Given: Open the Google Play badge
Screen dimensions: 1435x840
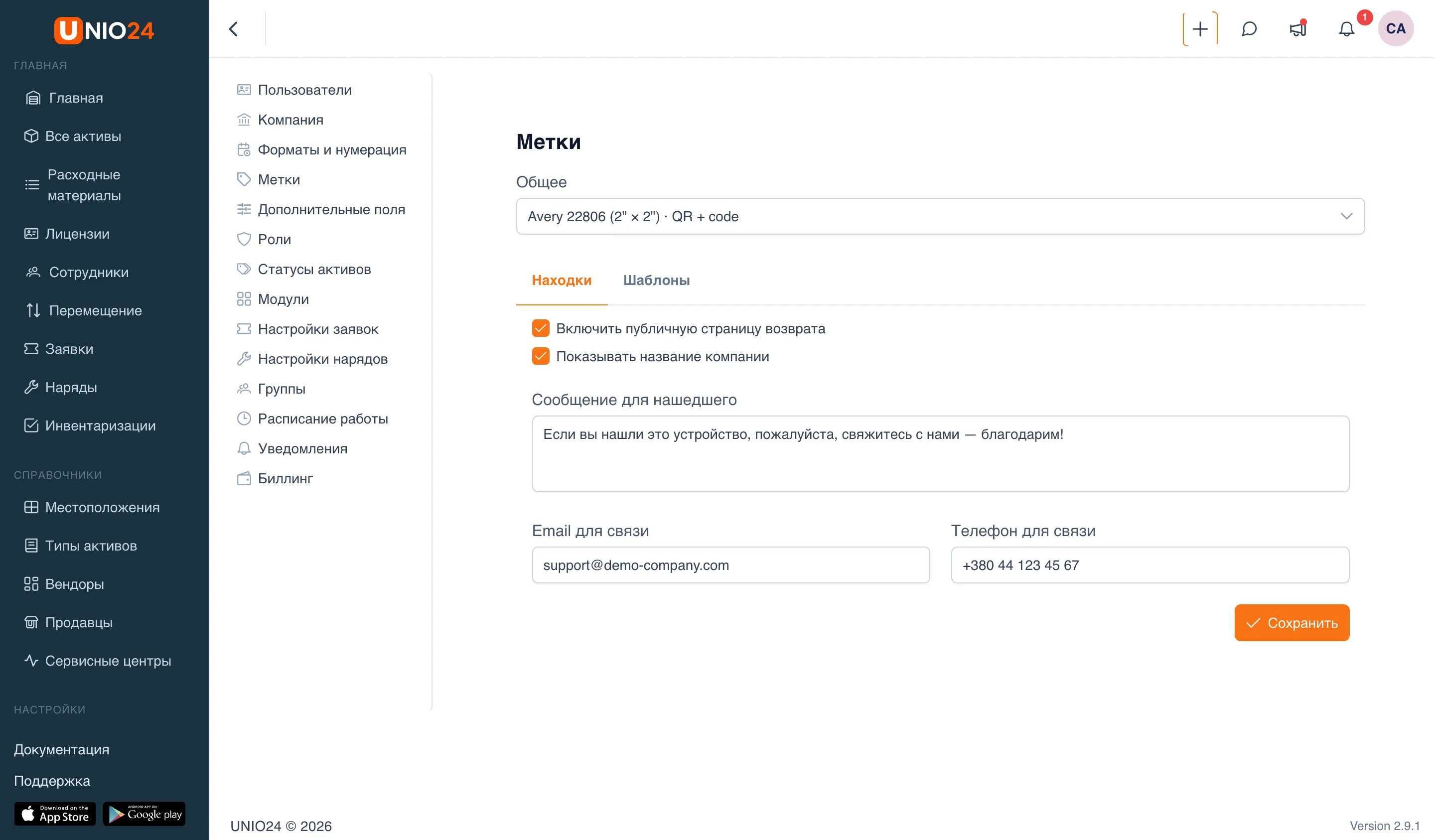Looking at the screenshot, I should [144, 814].
